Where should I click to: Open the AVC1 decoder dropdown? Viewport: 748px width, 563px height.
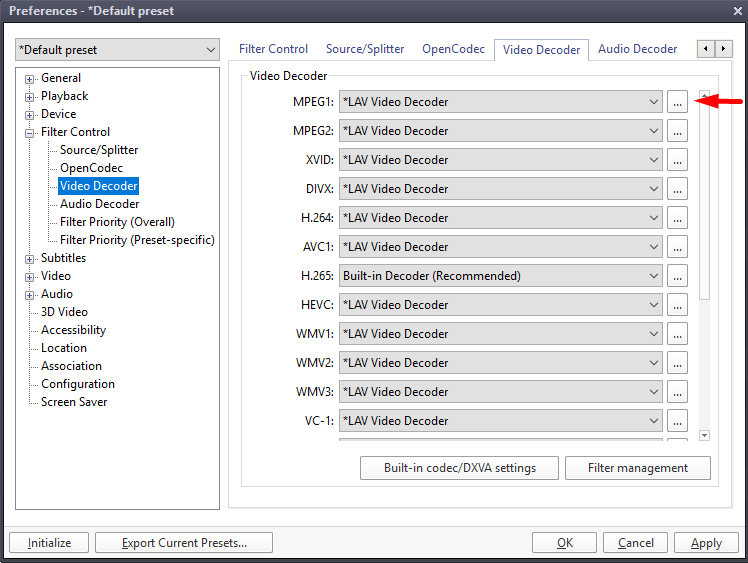point(500,247)
